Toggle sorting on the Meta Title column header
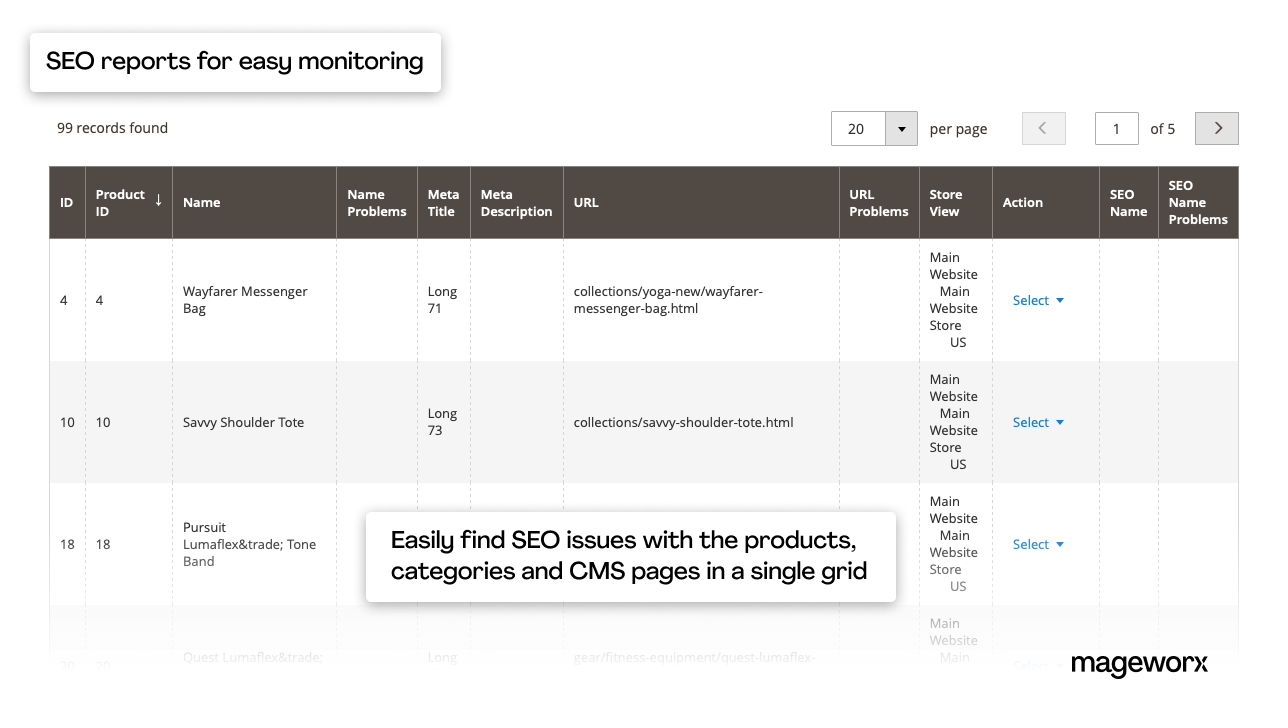Viewport: 1288px width, 728px height. click(443, 202)
